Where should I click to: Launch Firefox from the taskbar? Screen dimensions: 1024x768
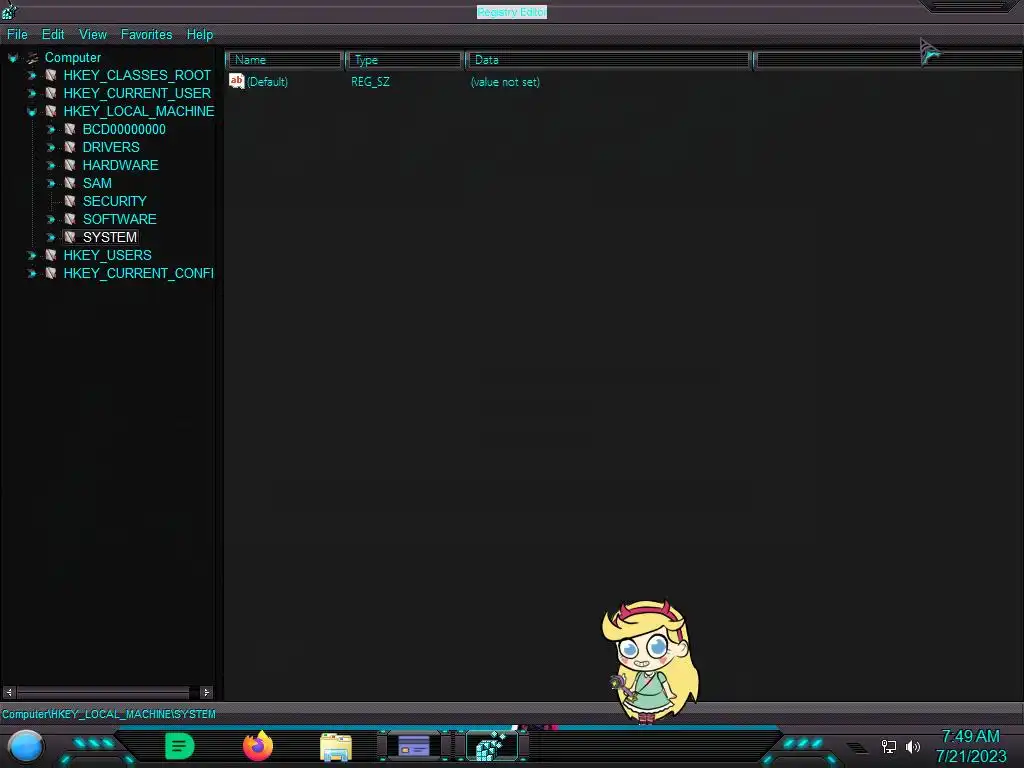tap(258, 746)
